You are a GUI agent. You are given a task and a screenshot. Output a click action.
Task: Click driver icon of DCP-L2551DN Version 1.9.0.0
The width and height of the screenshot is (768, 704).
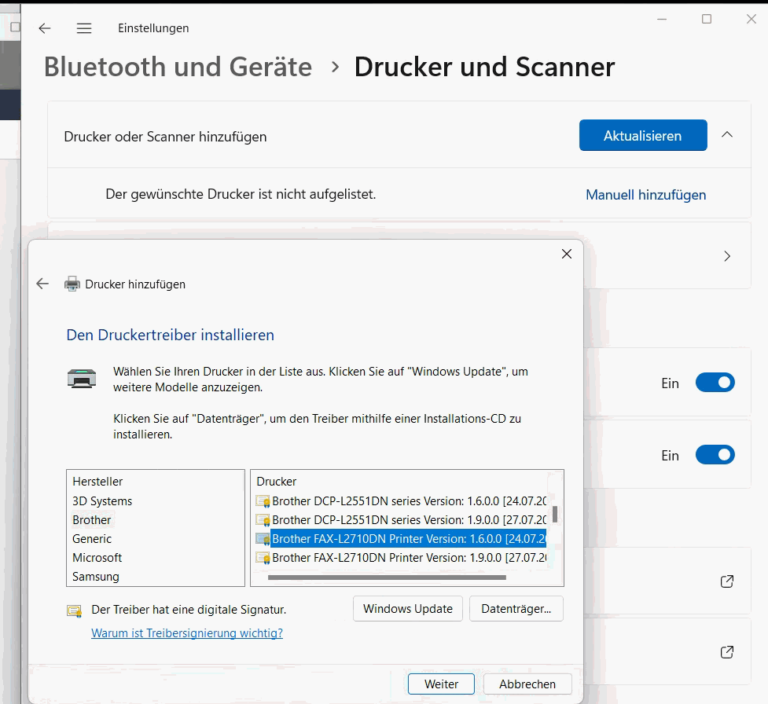[263, 520]
